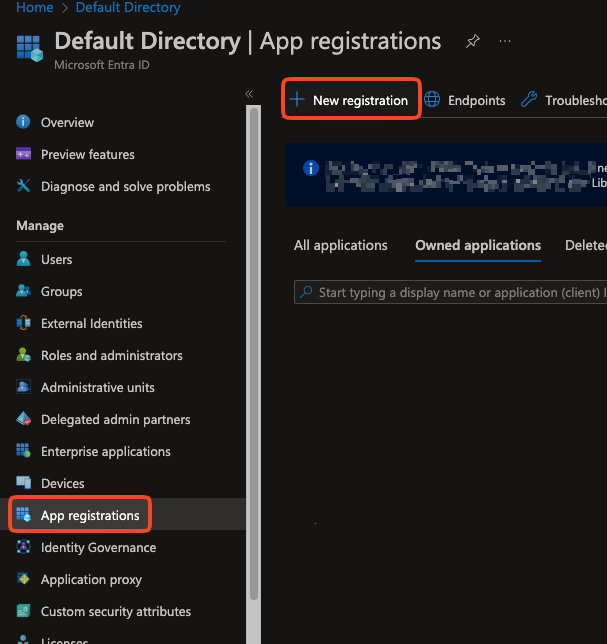Go to Users in Manage section
607x644 pixels.
(57, 260)
